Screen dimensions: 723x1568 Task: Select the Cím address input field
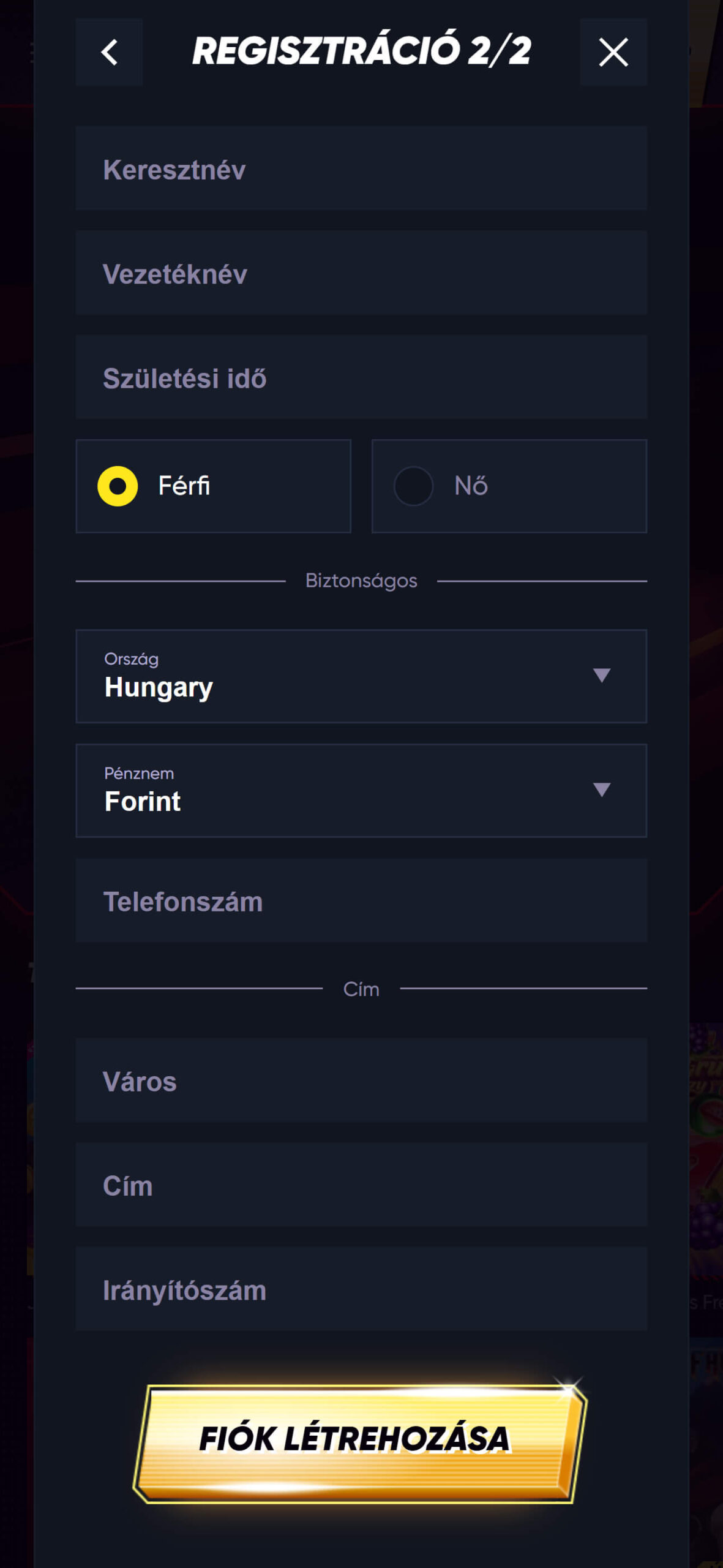[x=361, y=1185]
